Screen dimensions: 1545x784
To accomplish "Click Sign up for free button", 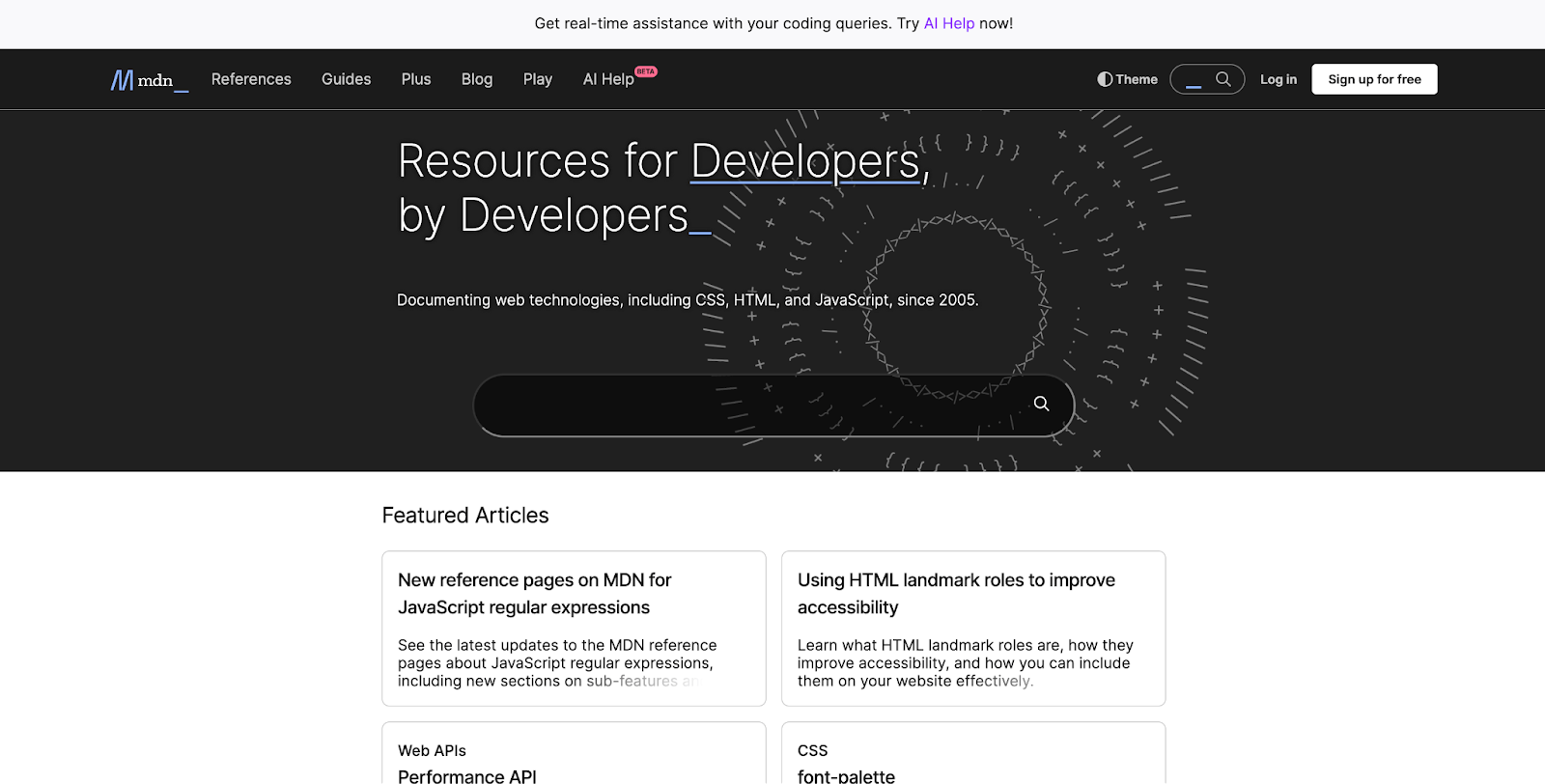I will coord(1374,79).
